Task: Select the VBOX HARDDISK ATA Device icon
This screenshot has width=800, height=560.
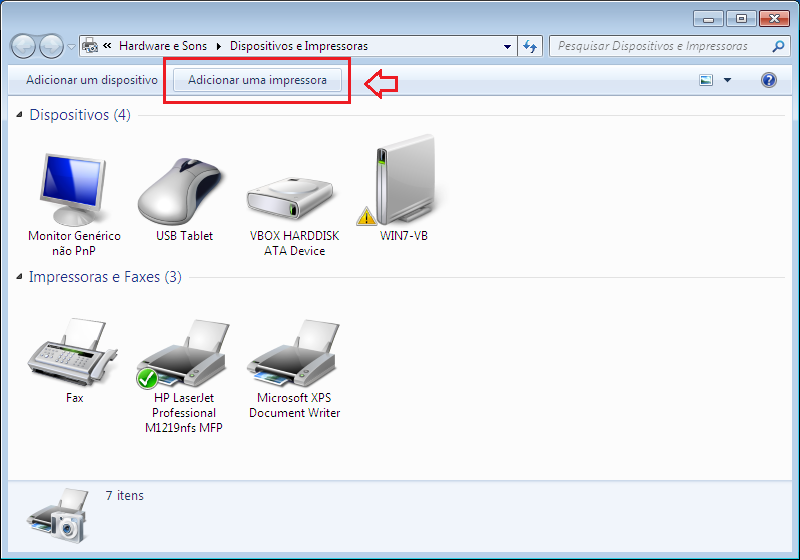Action: pos(290,198)
